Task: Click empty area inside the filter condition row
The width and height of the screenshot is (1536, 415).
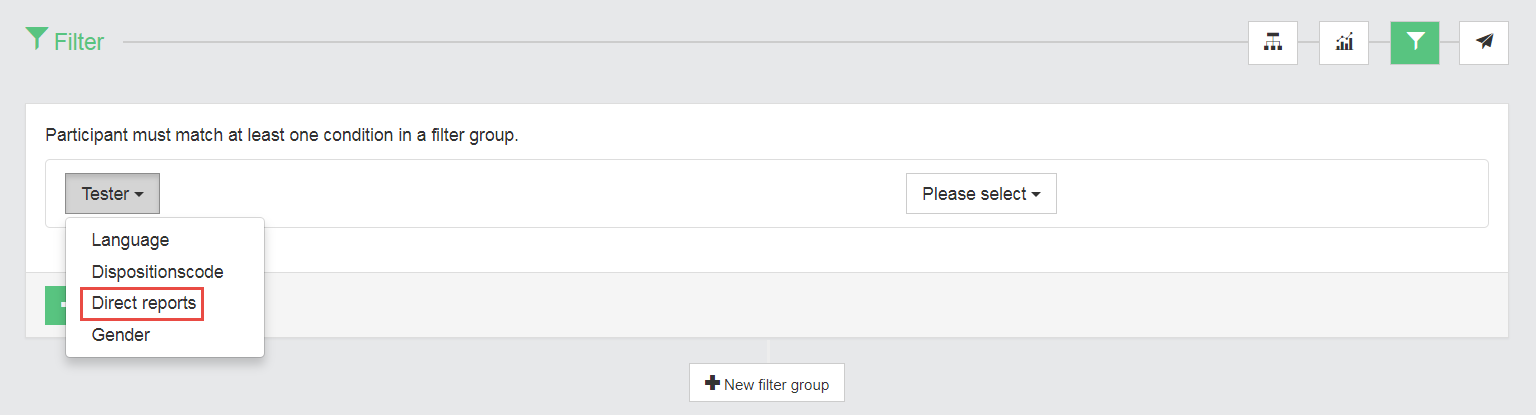Action: 530,194
